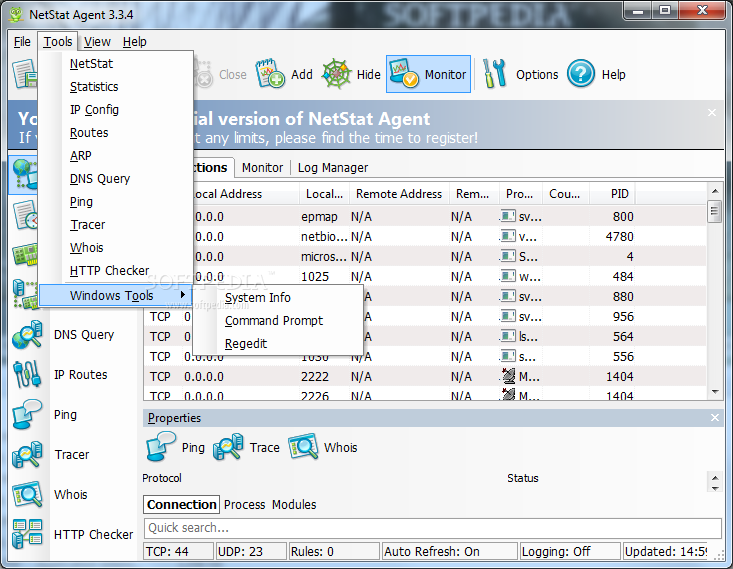Viewport: 733px width, 569px height.
Task: Open the View menu
Action: [x=97, y=42]
